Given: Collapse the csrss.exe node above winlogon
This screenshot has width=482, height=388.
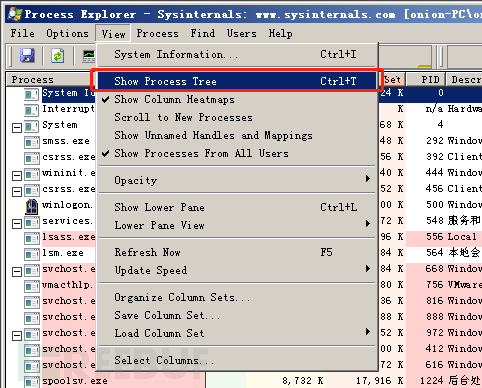Looking at the screenshot, I should click(17, 192).
